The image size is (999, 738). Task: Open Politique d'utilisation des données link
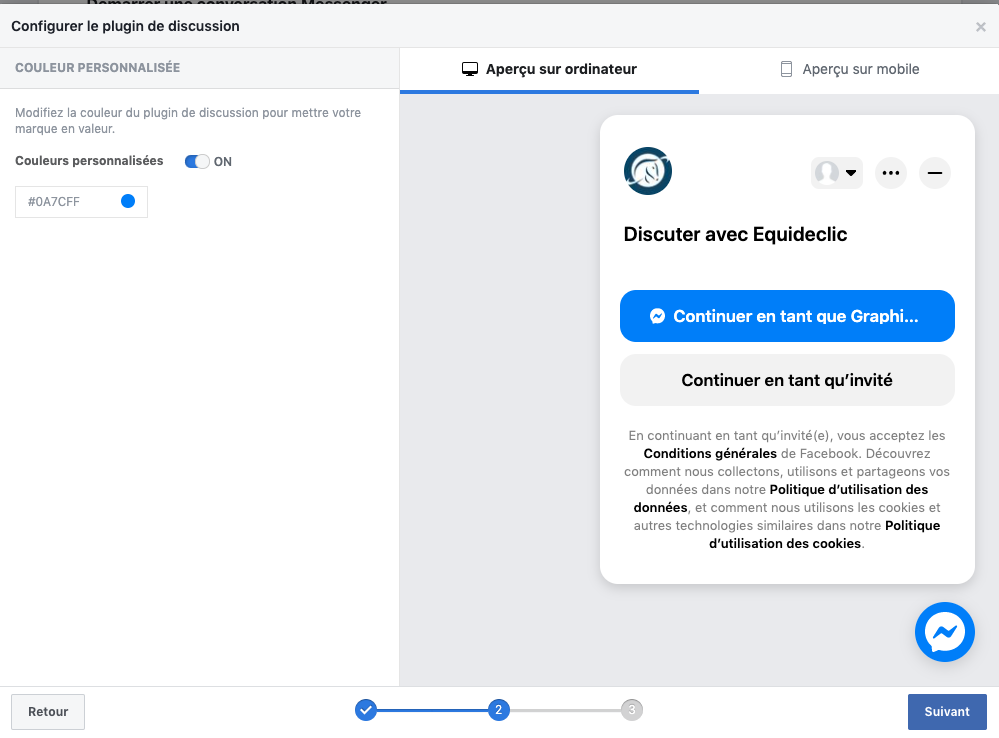coord(781,498)
